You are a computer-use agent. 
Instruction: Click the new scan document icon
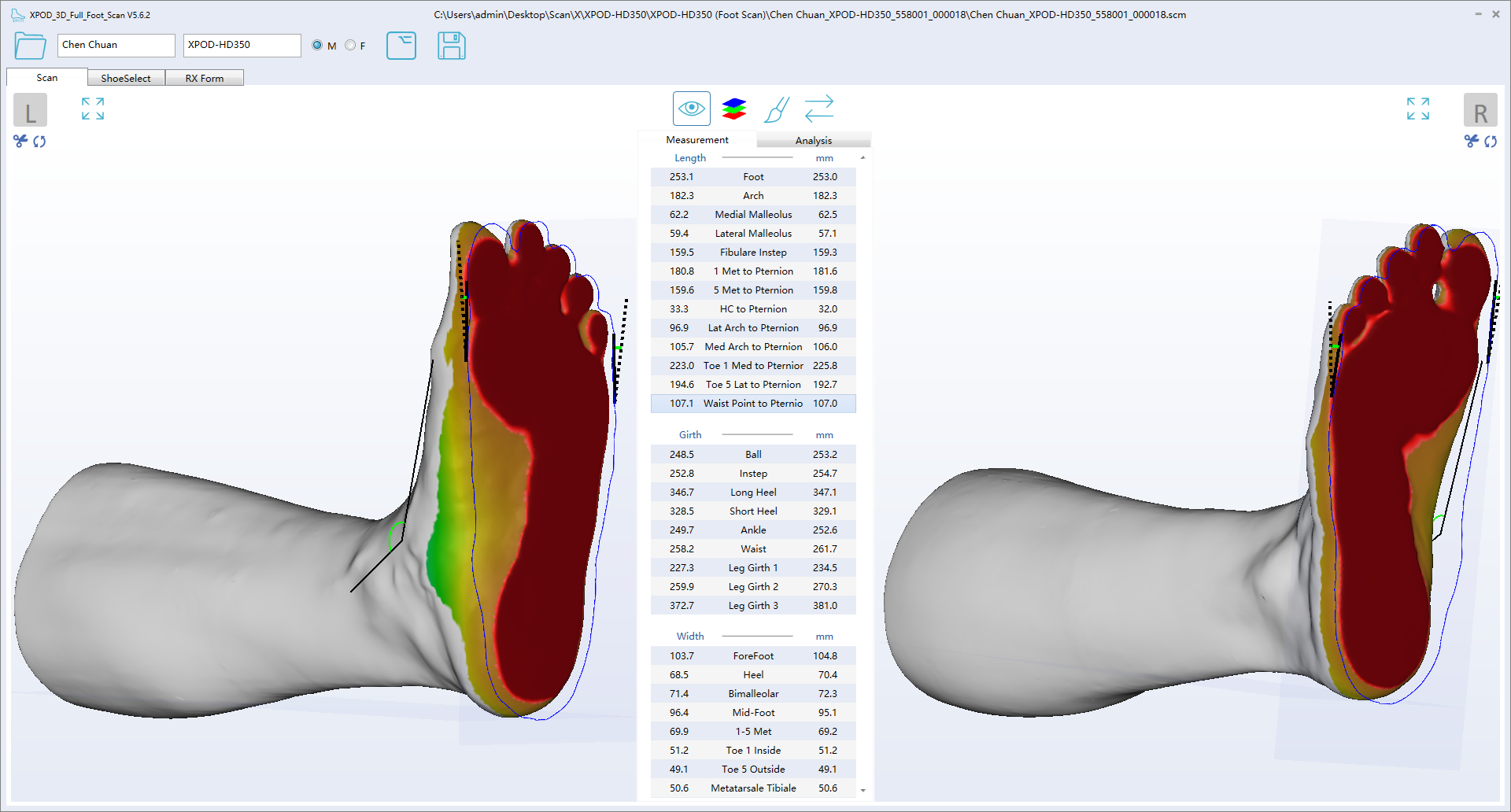pos(401,46)
